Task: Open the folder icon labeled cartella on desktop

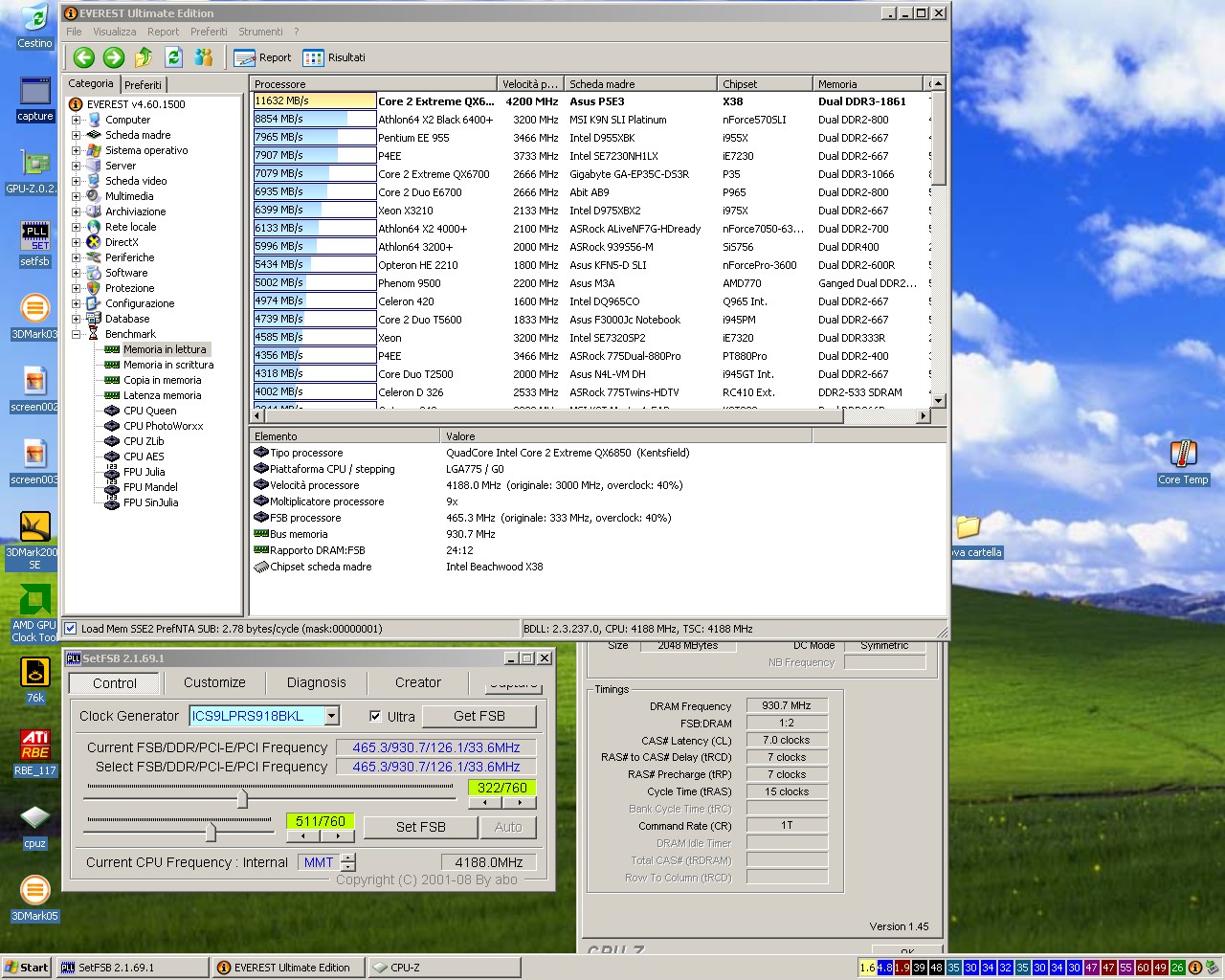Action: [971, 536]
